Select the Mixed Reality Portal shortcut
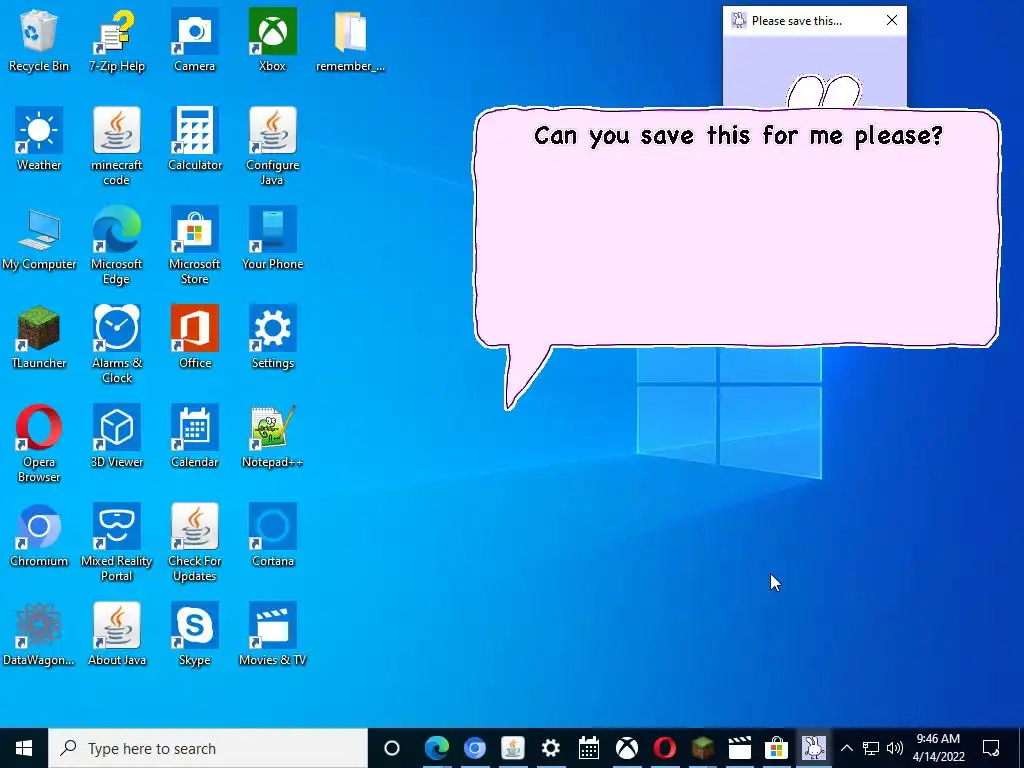 (117, 543)
